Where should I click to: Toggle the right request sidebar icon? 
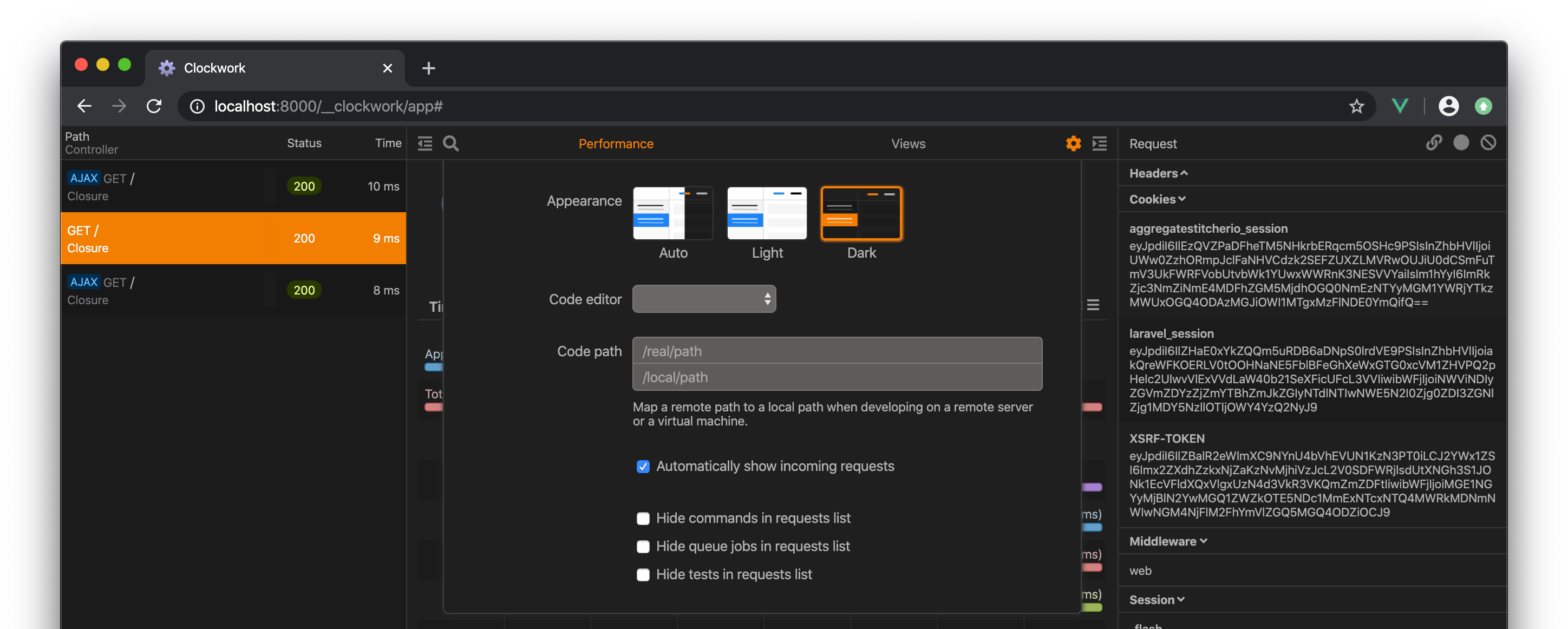(x=1099, y=143)
